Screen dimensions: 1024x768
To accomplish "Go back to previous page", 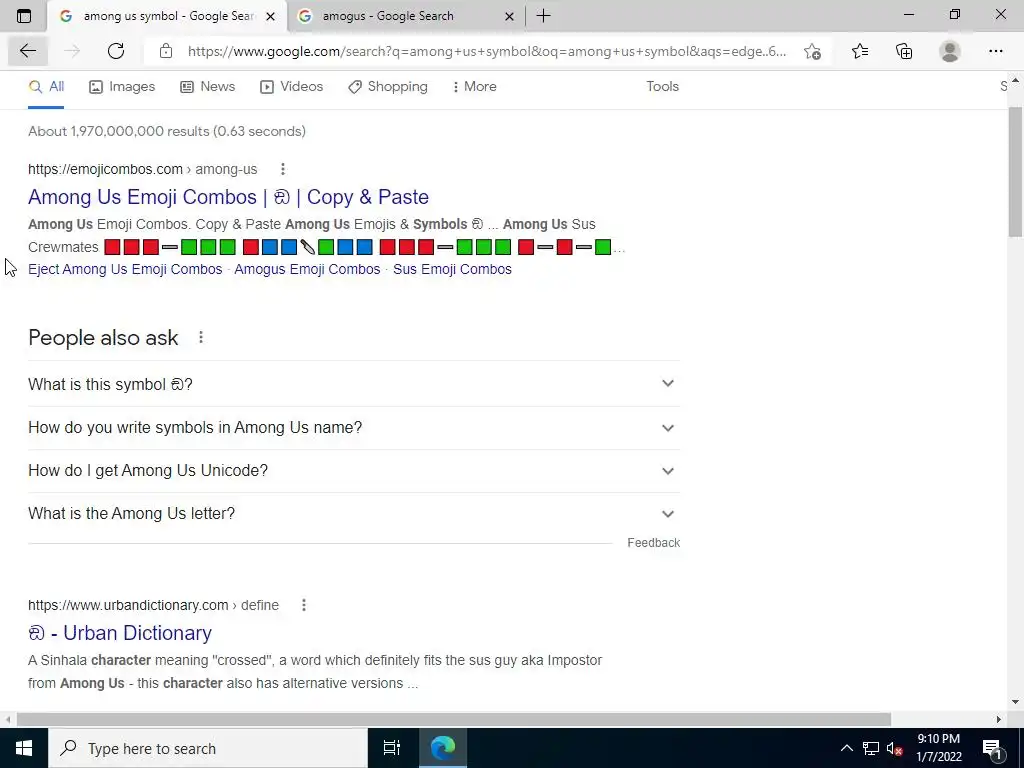I will [27, 51].
